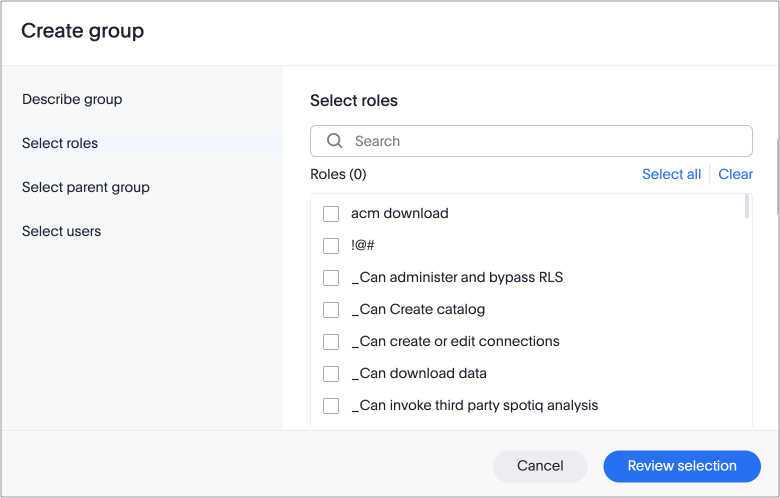
Task: Check _Can create or edit connections
Action: pyautogui.click(x=331, y=342)
